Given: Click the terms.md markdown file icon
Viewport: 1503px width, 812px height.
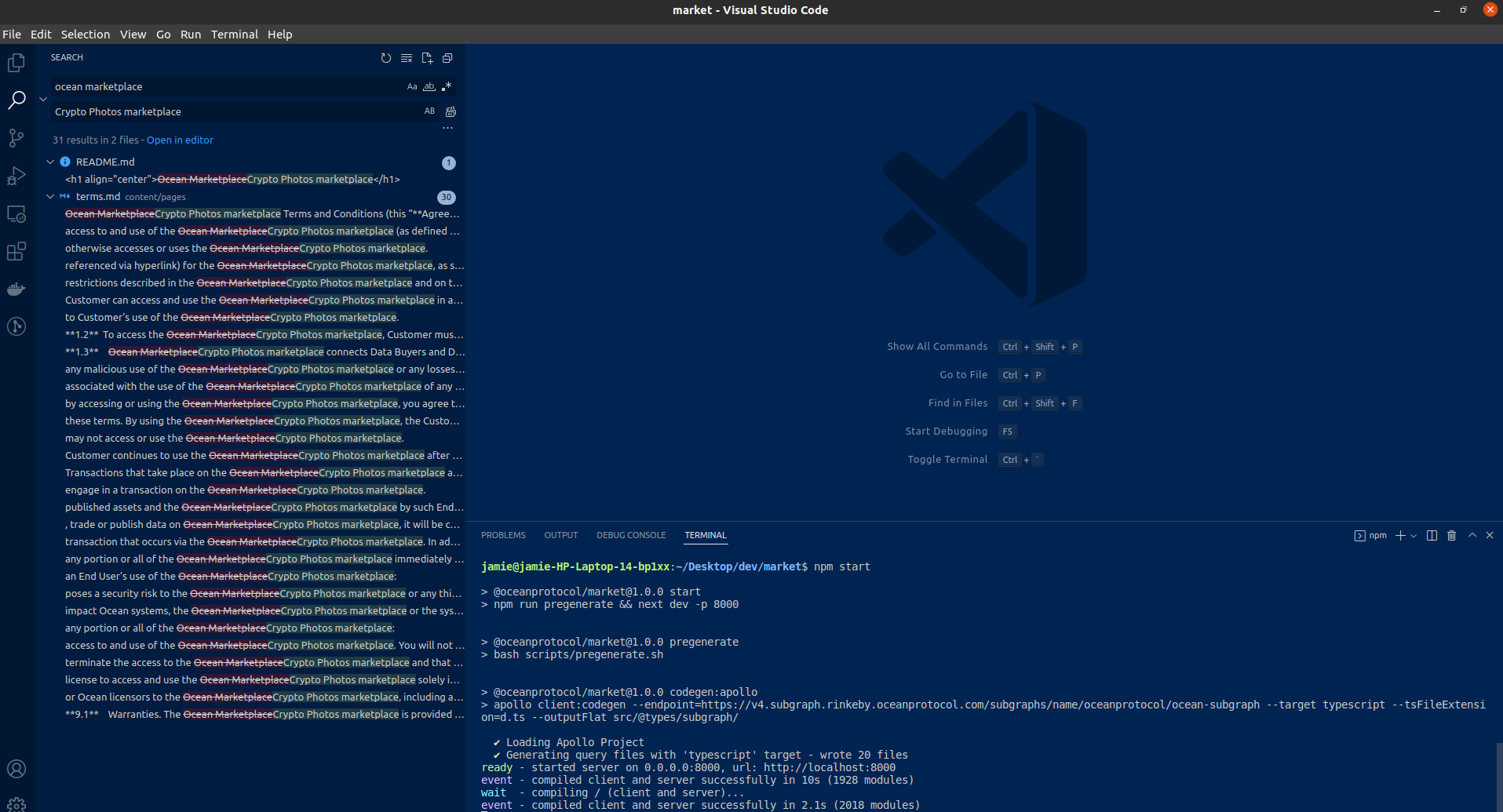Looking at the screenshot, I should click(65, 196).
